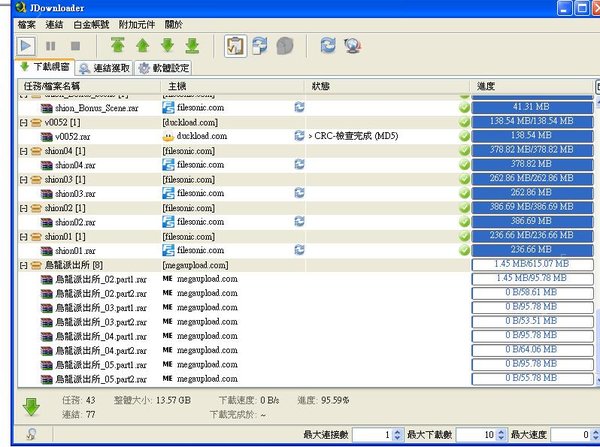Screen dimensions: 600x447
Task: Open the 關於 menu
Action: pos(173,25)
